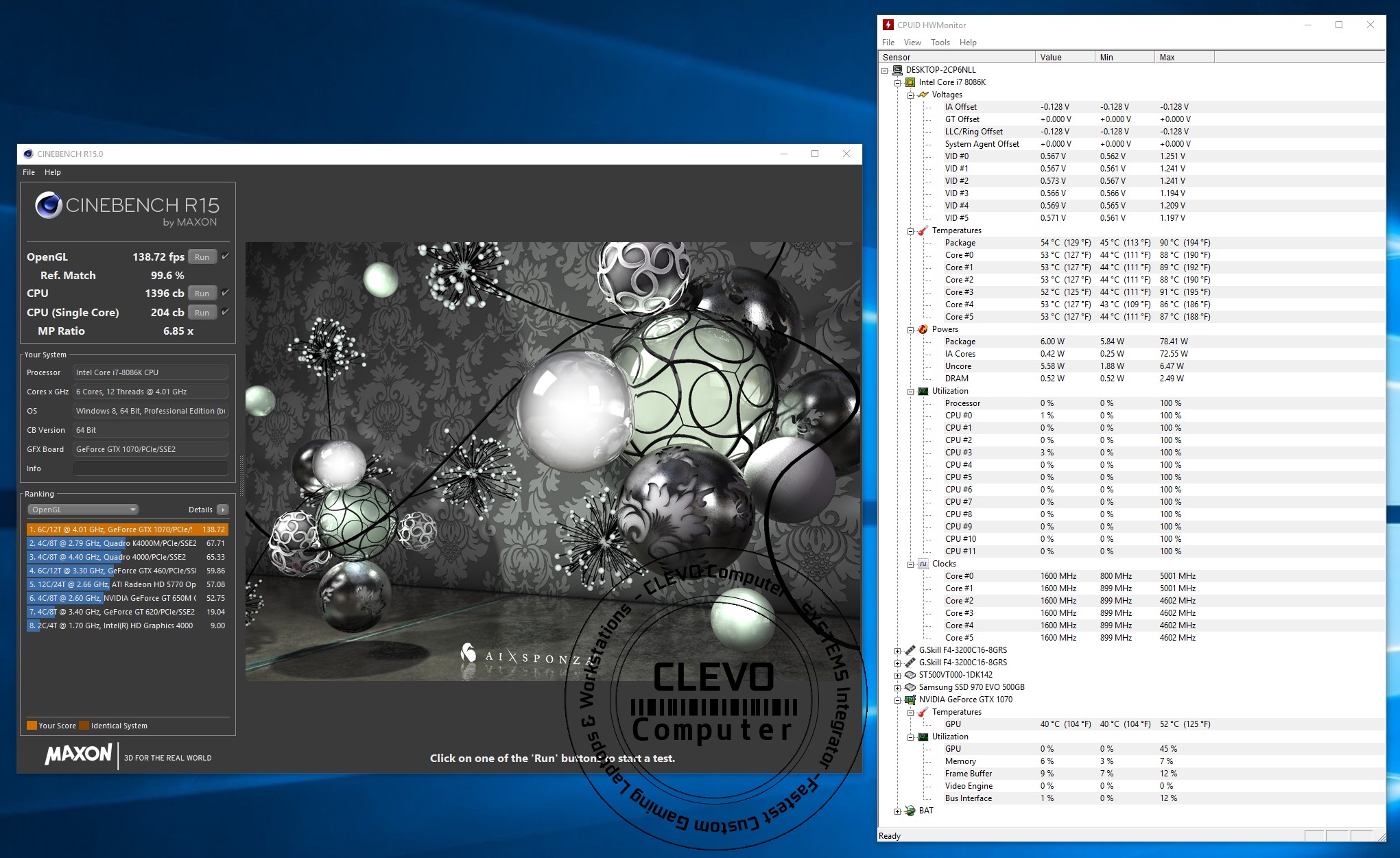Collapse the Voltages section

pos(910,95)
